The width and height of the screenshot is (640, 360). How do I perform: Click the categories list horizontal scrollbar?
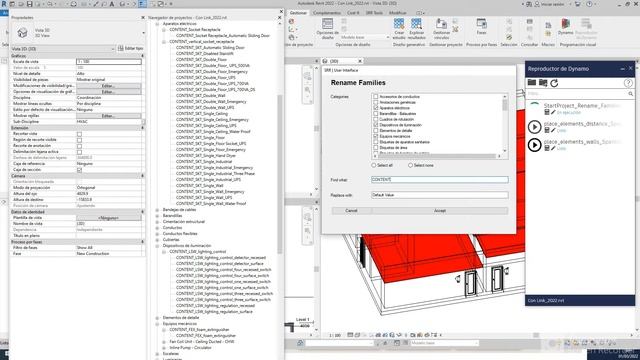(436, 156)
